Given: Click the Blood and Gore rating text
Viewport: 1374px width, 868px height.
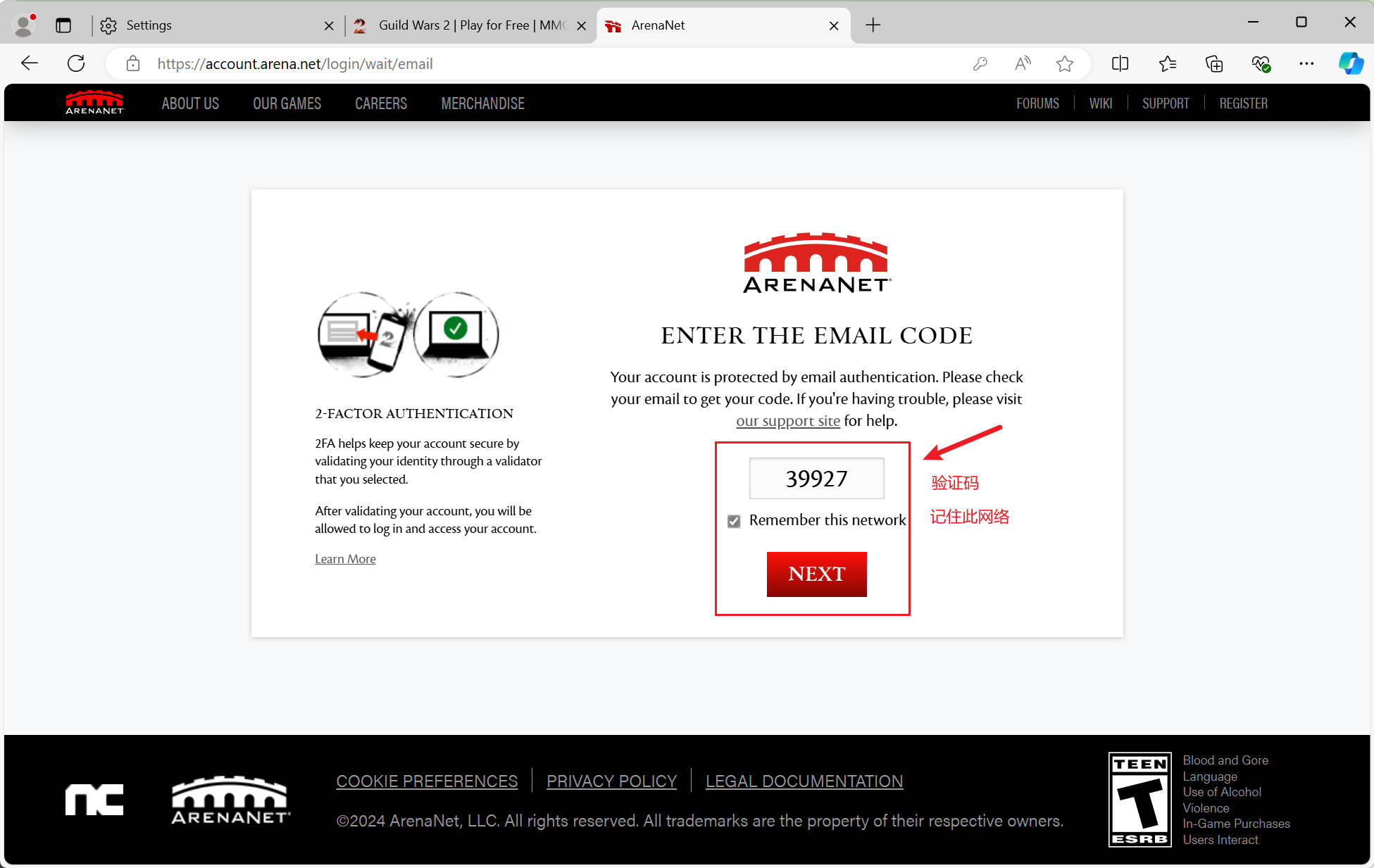Looking at the screenshot, I should 1225,760.
